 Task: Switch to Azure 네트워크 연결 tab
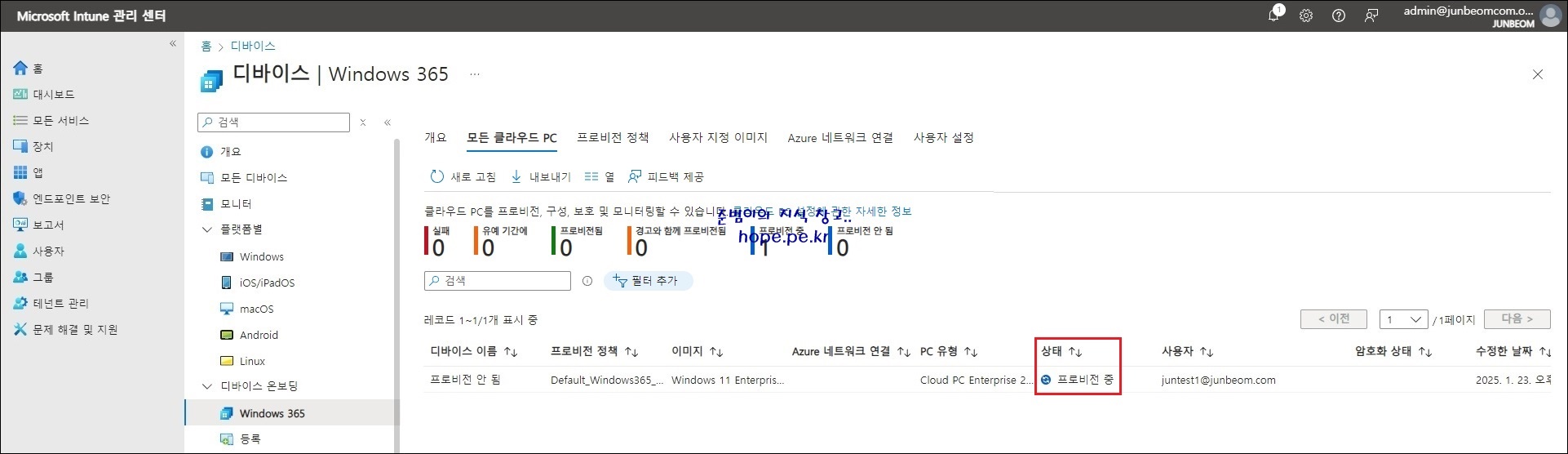coord(840,138)
